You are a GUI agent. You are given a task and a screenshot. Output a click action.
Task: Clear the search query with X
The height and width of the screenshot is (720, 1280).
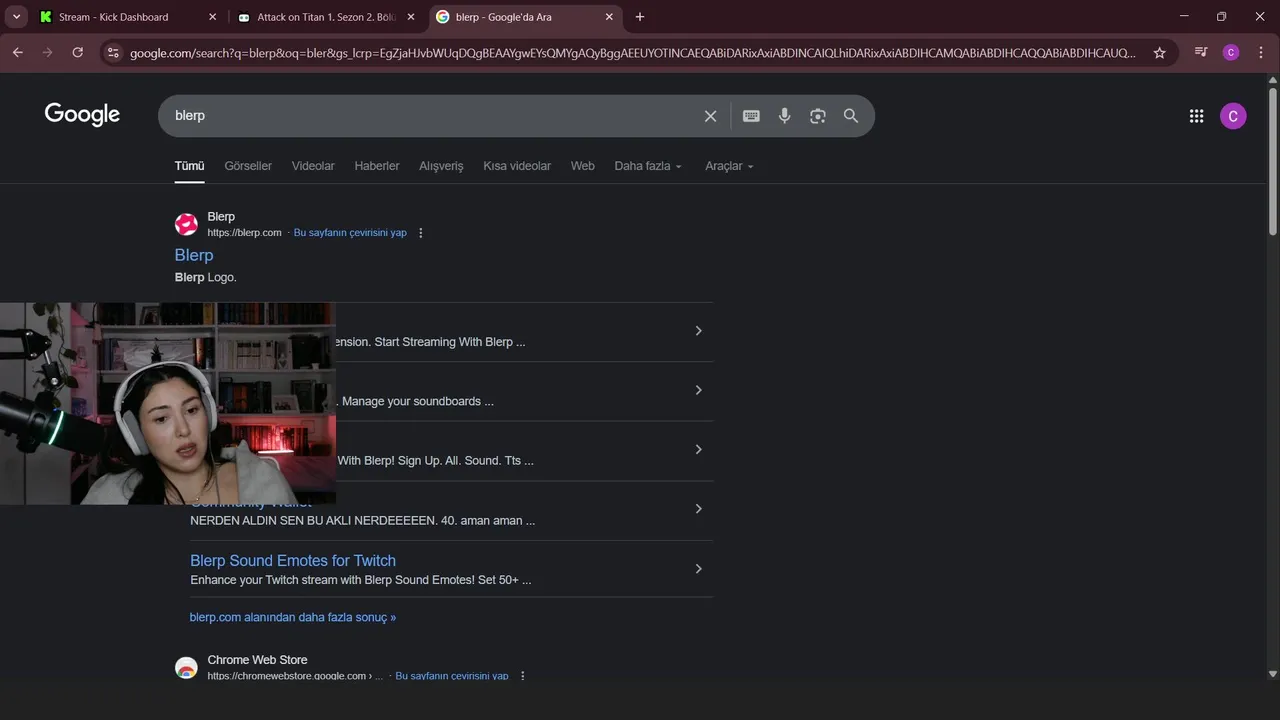(x=710, y=116)
